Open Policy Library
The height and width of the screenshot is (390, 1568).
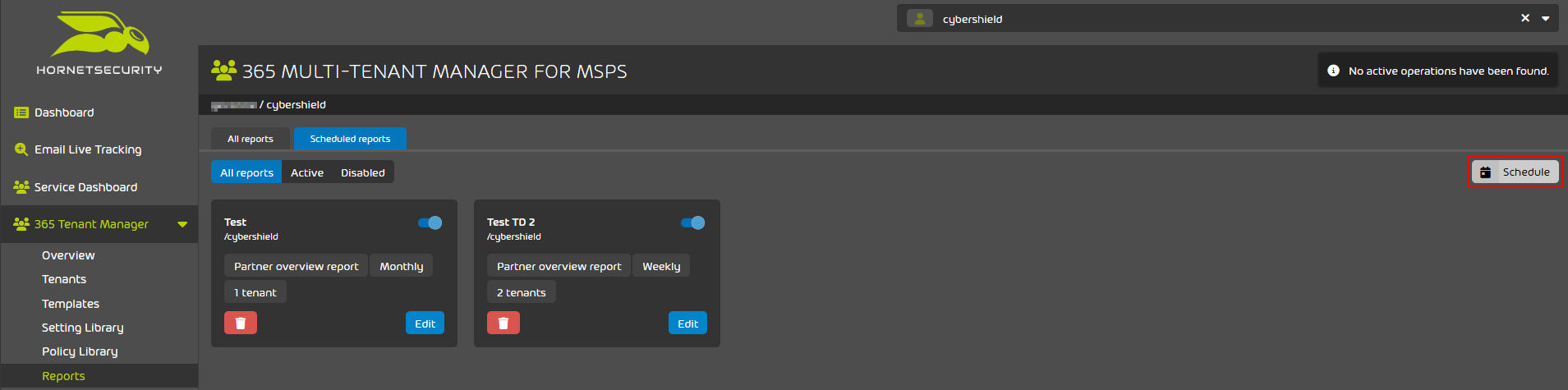[80, 351]
